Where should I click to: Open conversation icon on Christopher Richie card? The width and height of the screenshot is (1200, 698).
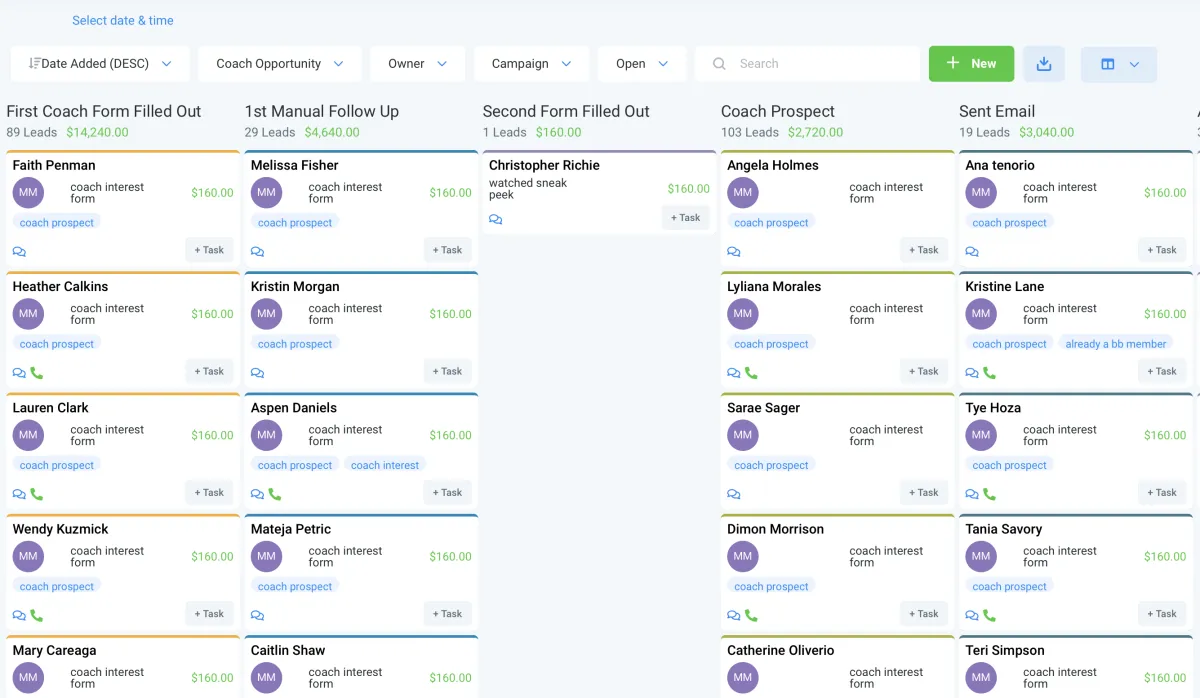point(496,219)
